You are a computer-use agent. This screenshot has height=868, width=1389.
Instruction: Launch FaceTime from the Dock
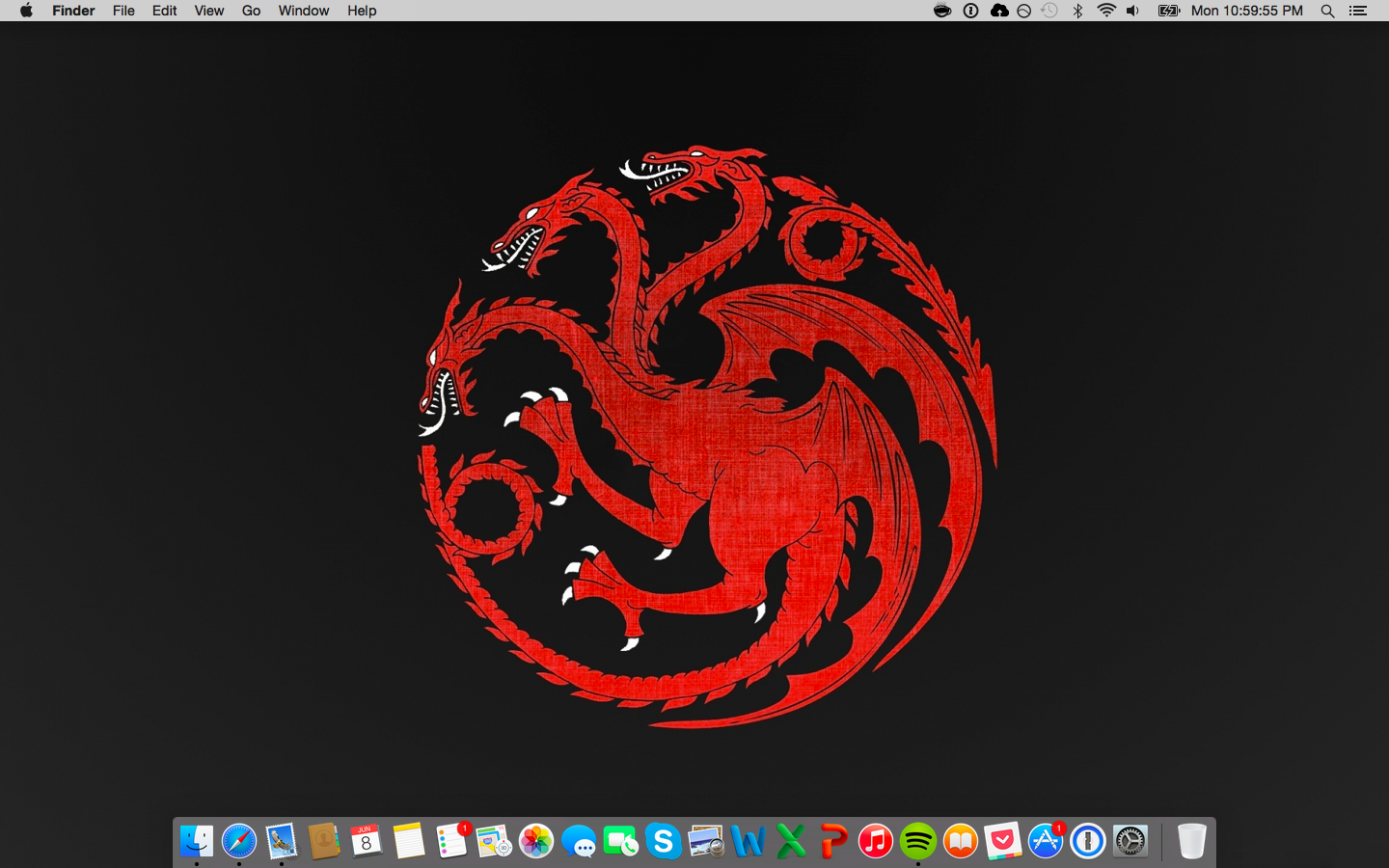point(621,841)
